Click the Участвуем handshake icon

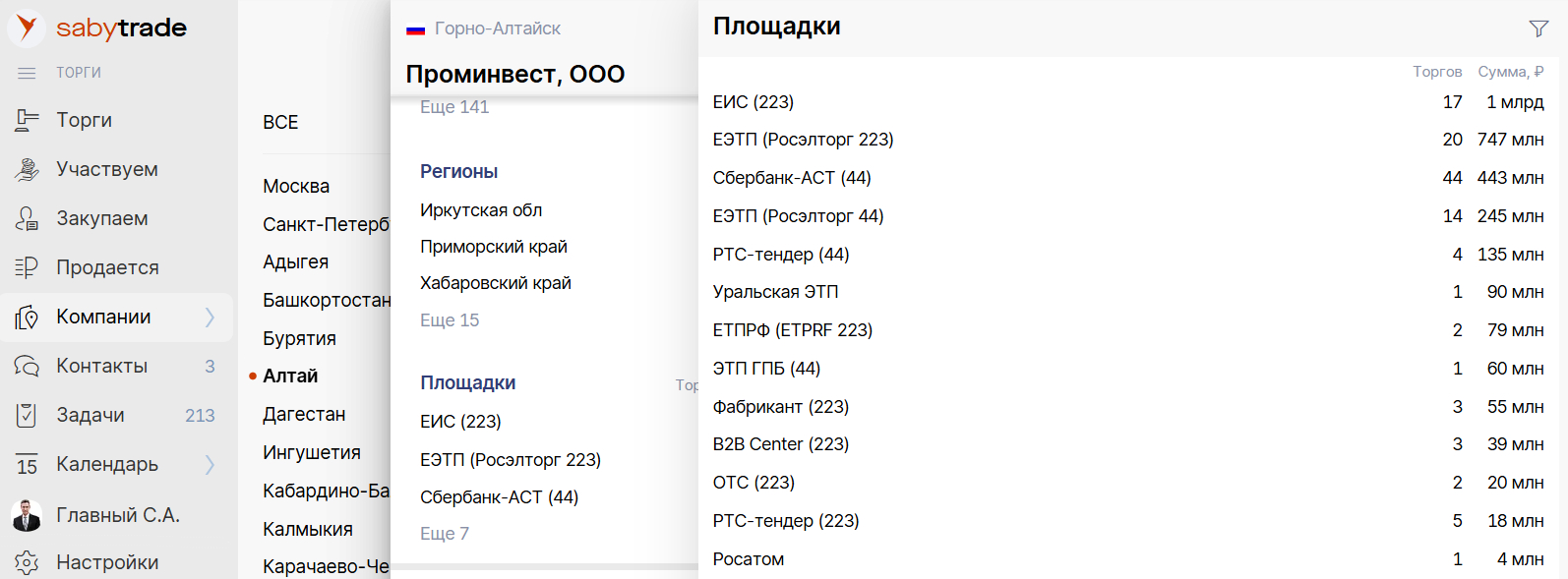pyautogui.click(x=27, y=169)
